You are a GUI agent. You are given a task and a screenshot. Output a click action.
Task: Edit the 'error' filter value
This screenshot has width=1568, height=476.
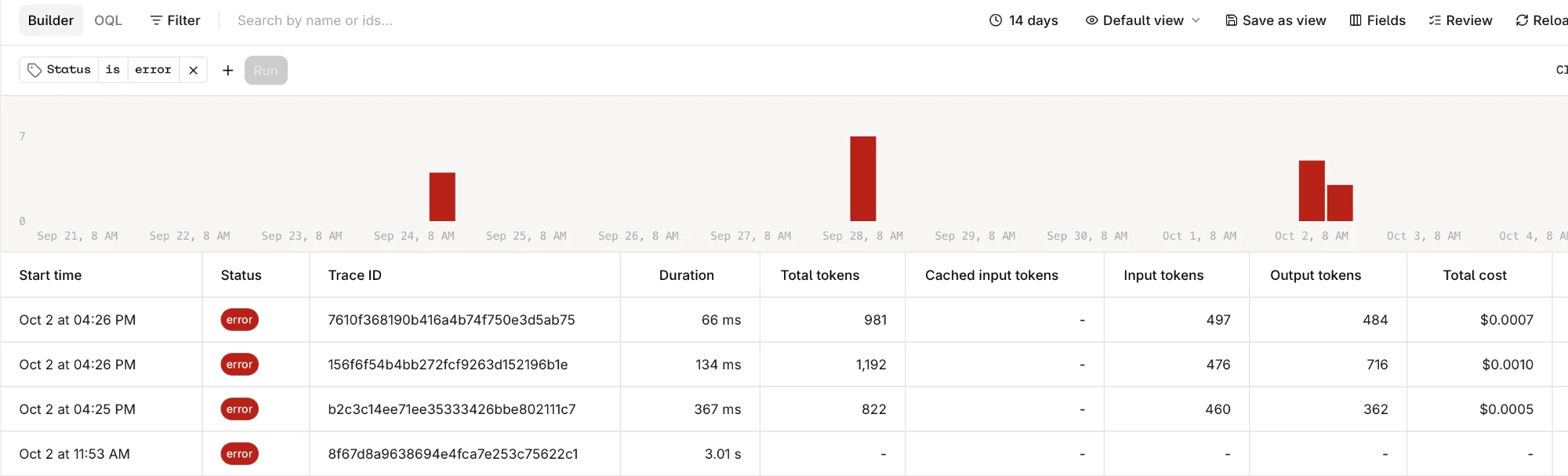pos(153,70)
